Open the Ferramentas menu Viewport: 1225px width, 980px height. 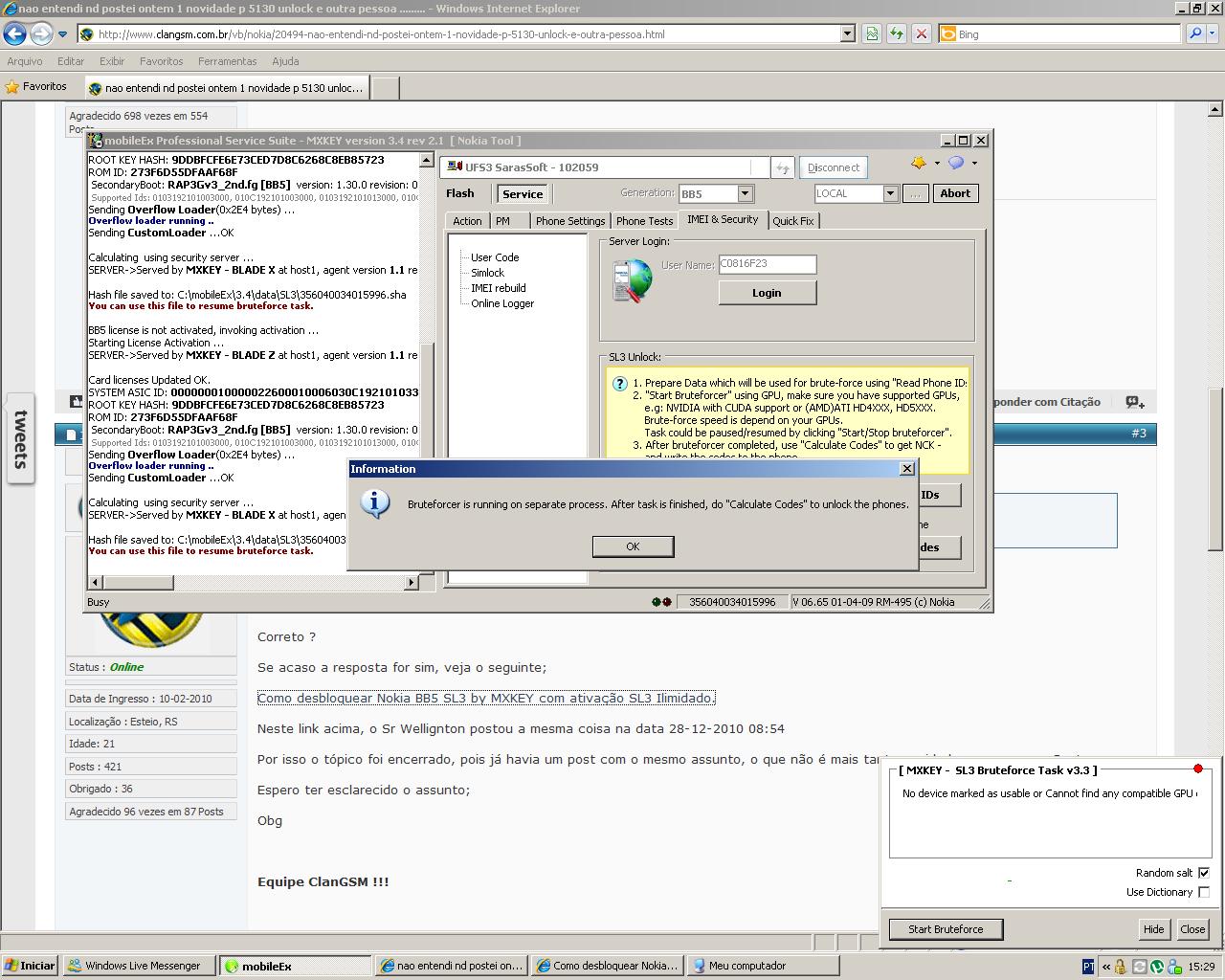click(228, 61)
